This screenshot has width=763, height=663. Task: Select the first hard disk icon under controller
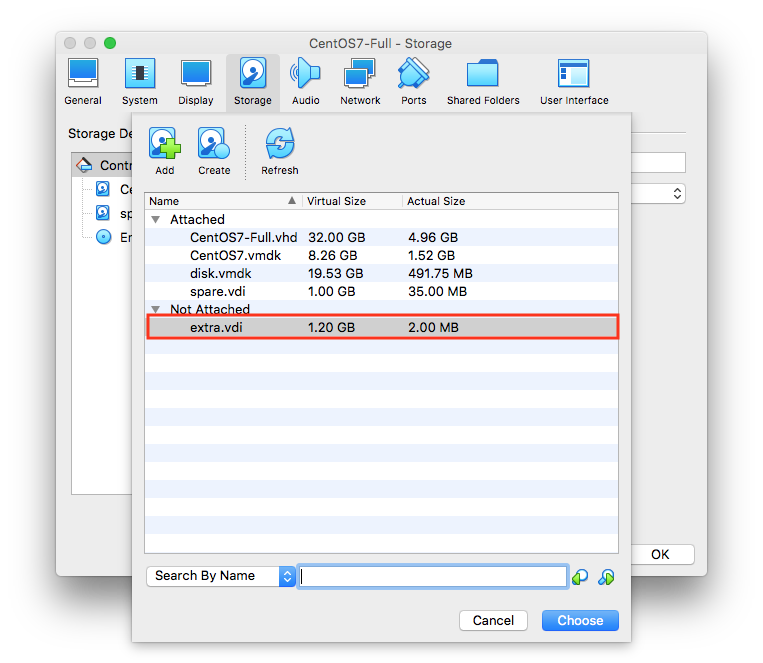point(103,188)
